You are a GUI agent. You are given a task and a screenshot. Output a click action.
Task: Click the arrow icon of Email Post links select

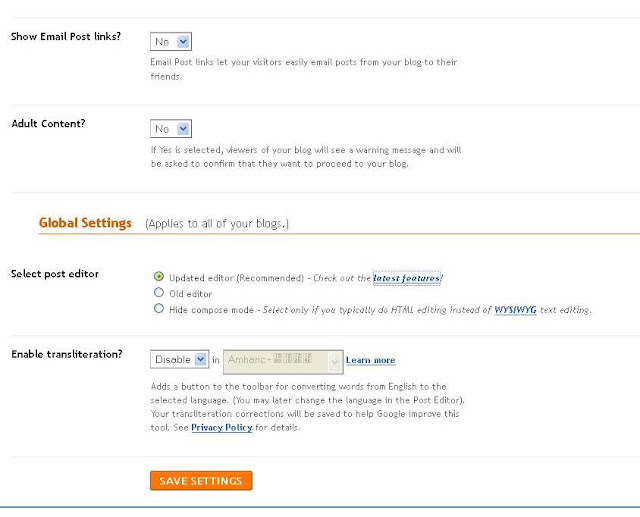(183, 42)
